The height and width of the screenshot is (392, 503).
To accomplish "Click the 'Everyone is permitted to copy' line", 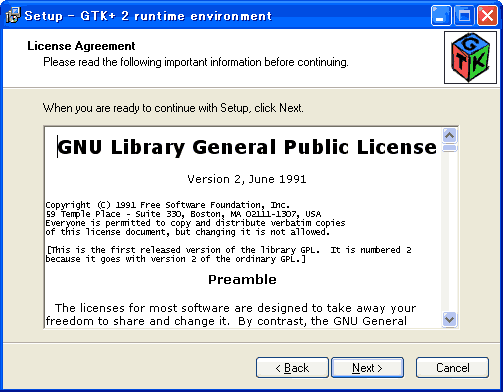I will coord(195,223).
